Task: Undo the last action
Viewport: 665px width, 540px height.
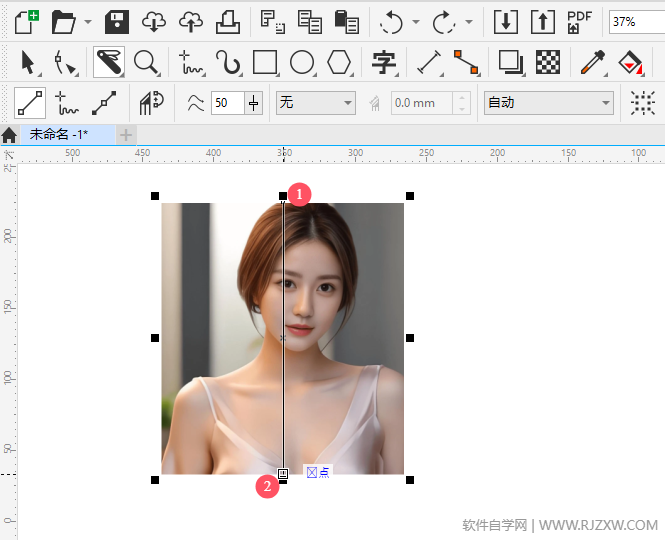Action: (x=391, y=22)
